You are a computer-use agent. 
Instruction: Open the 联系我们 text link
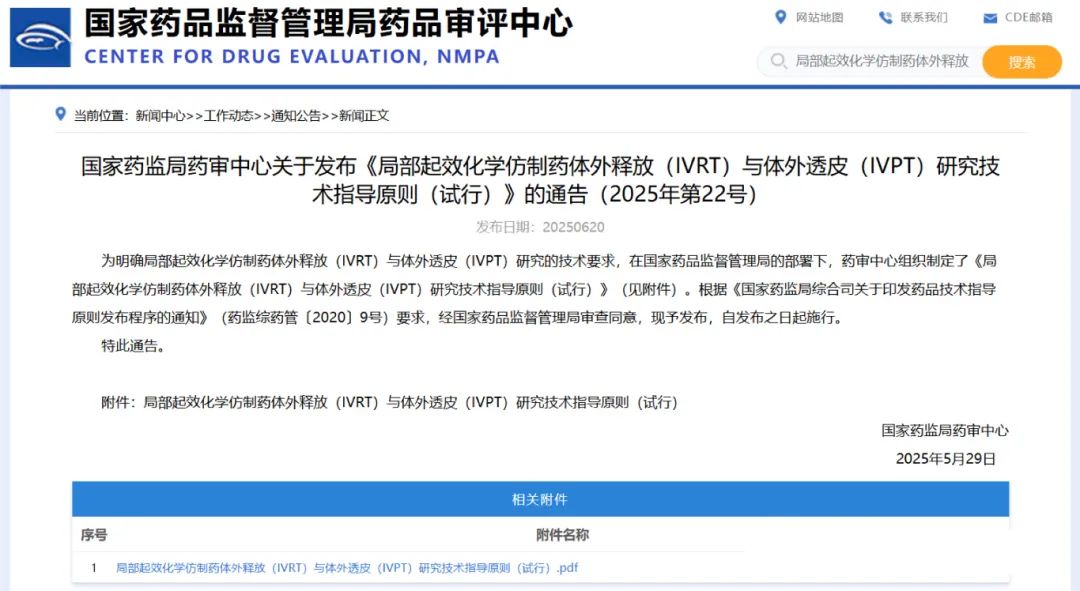pos(923,18)
